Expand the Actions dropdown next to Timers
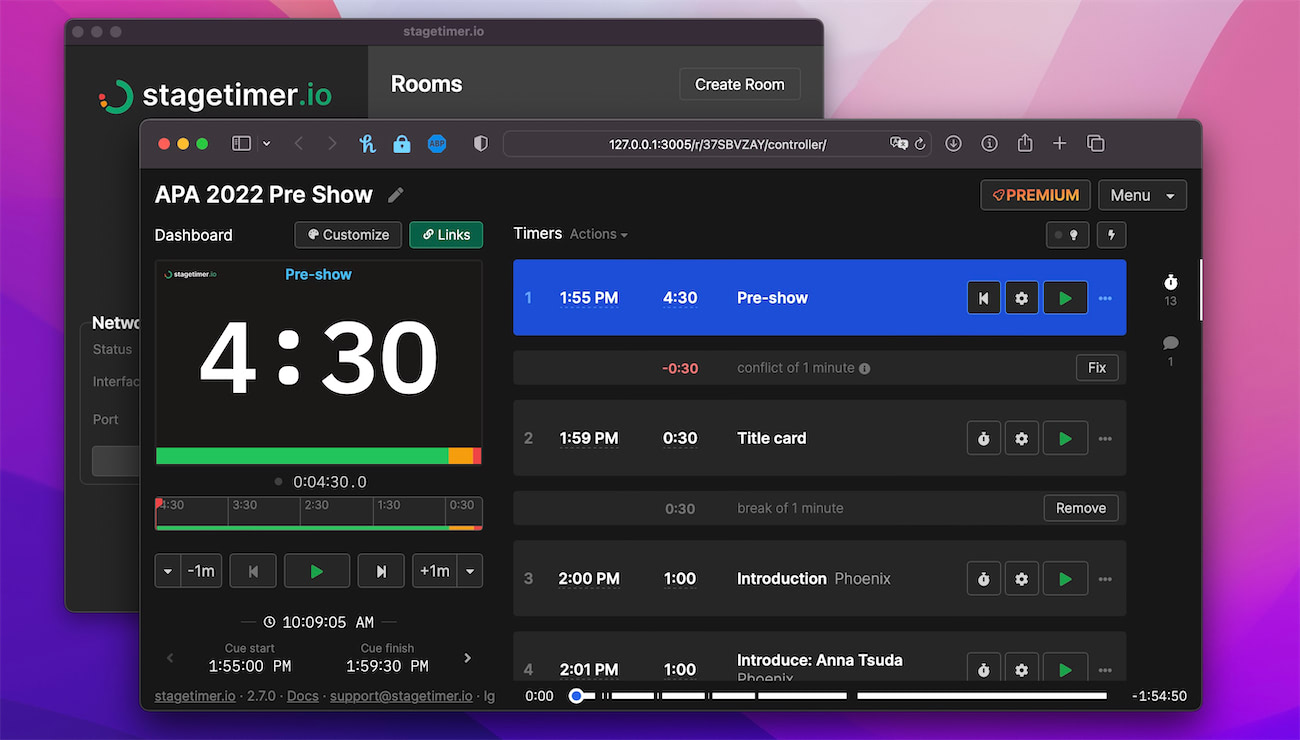Viewport: 1300px width, 740px height. (598, 234)
